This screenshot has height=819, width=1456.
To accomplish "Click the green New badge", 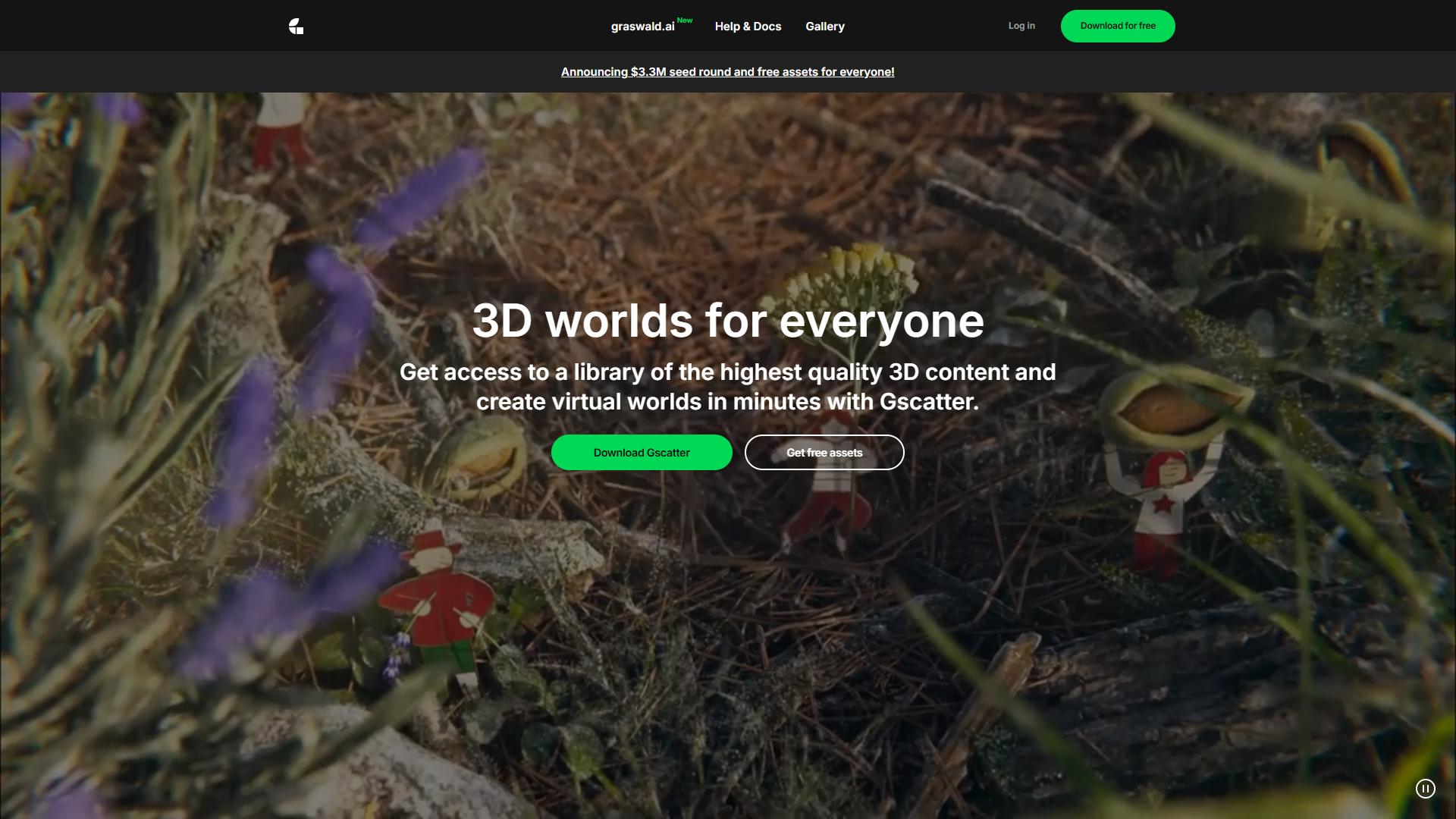I will [x=685, y=20].
